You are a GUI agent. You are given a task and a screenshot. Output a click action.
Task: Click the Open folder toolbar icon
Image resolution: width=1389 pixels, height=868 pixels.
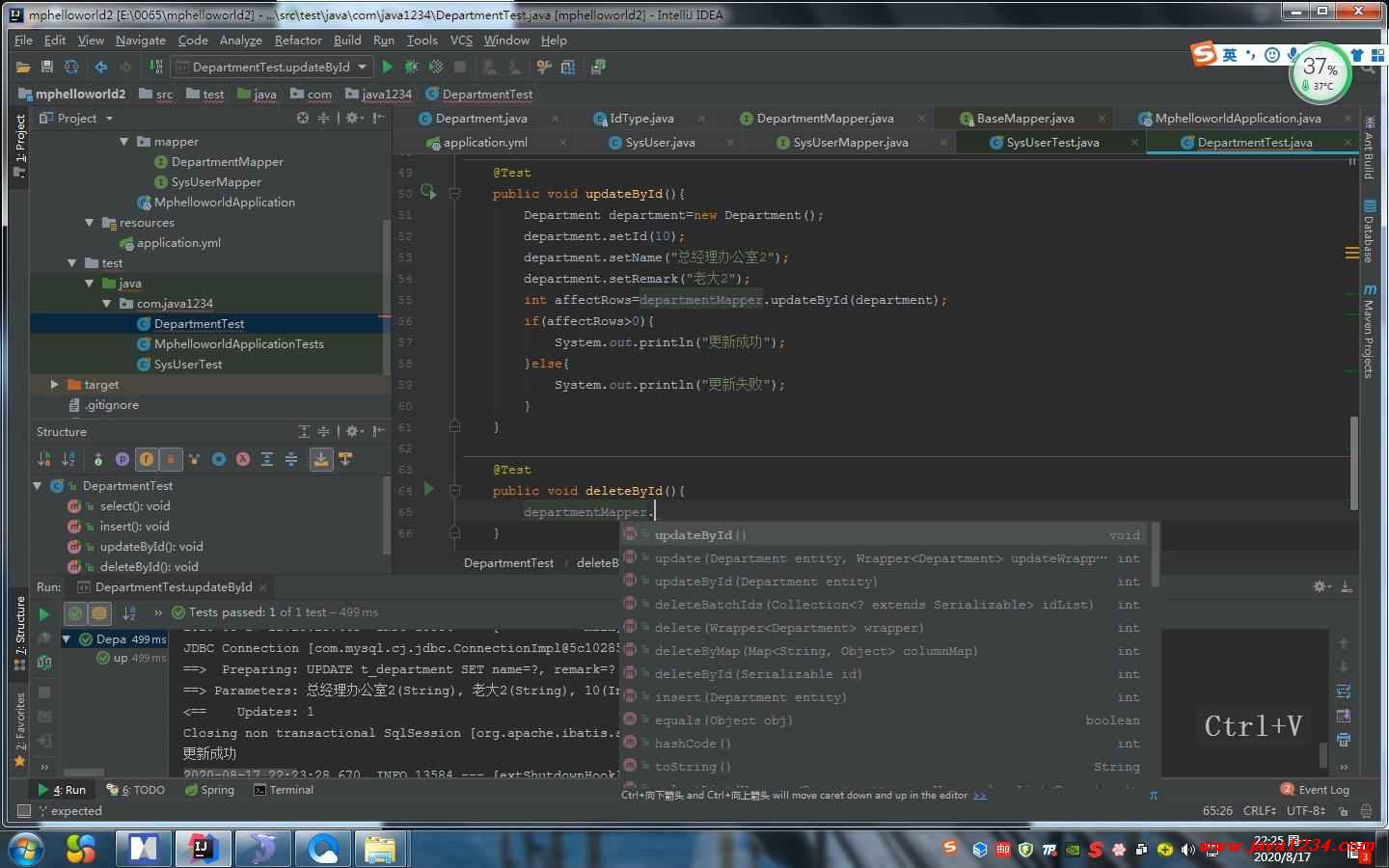23,67
